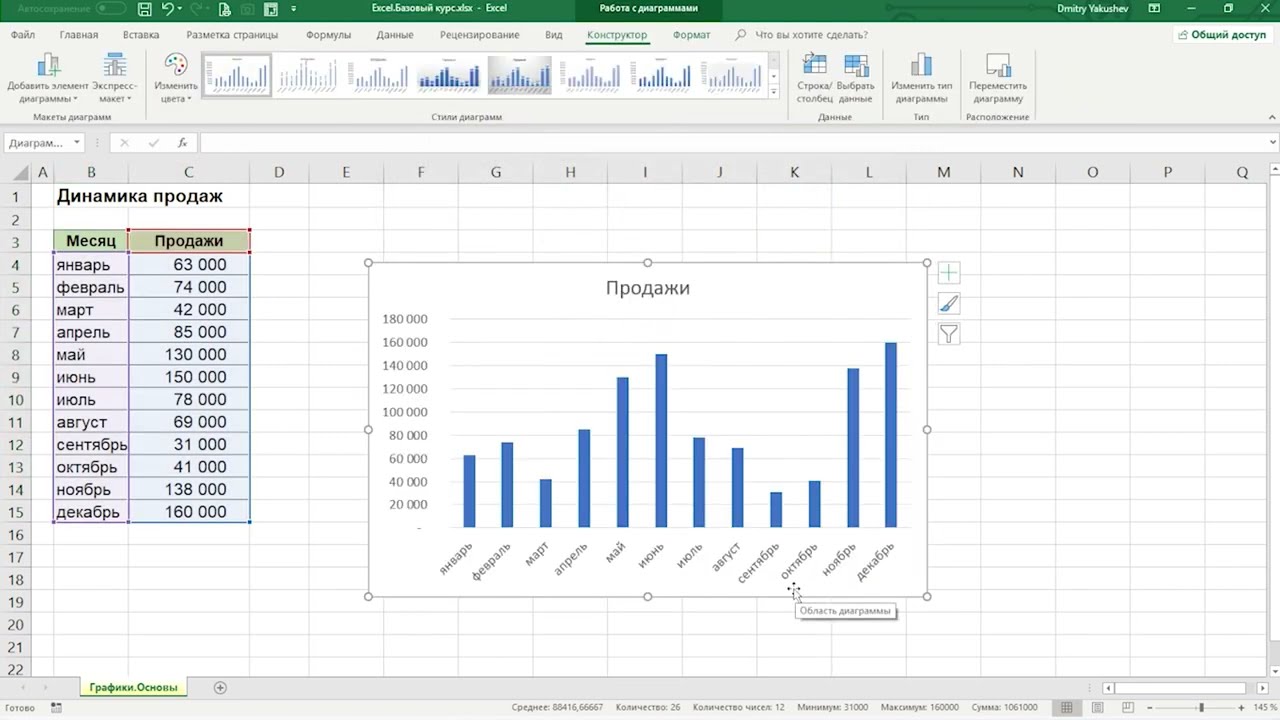Switch to the Главная tab

pyautogui.click(x=79, y=34)
